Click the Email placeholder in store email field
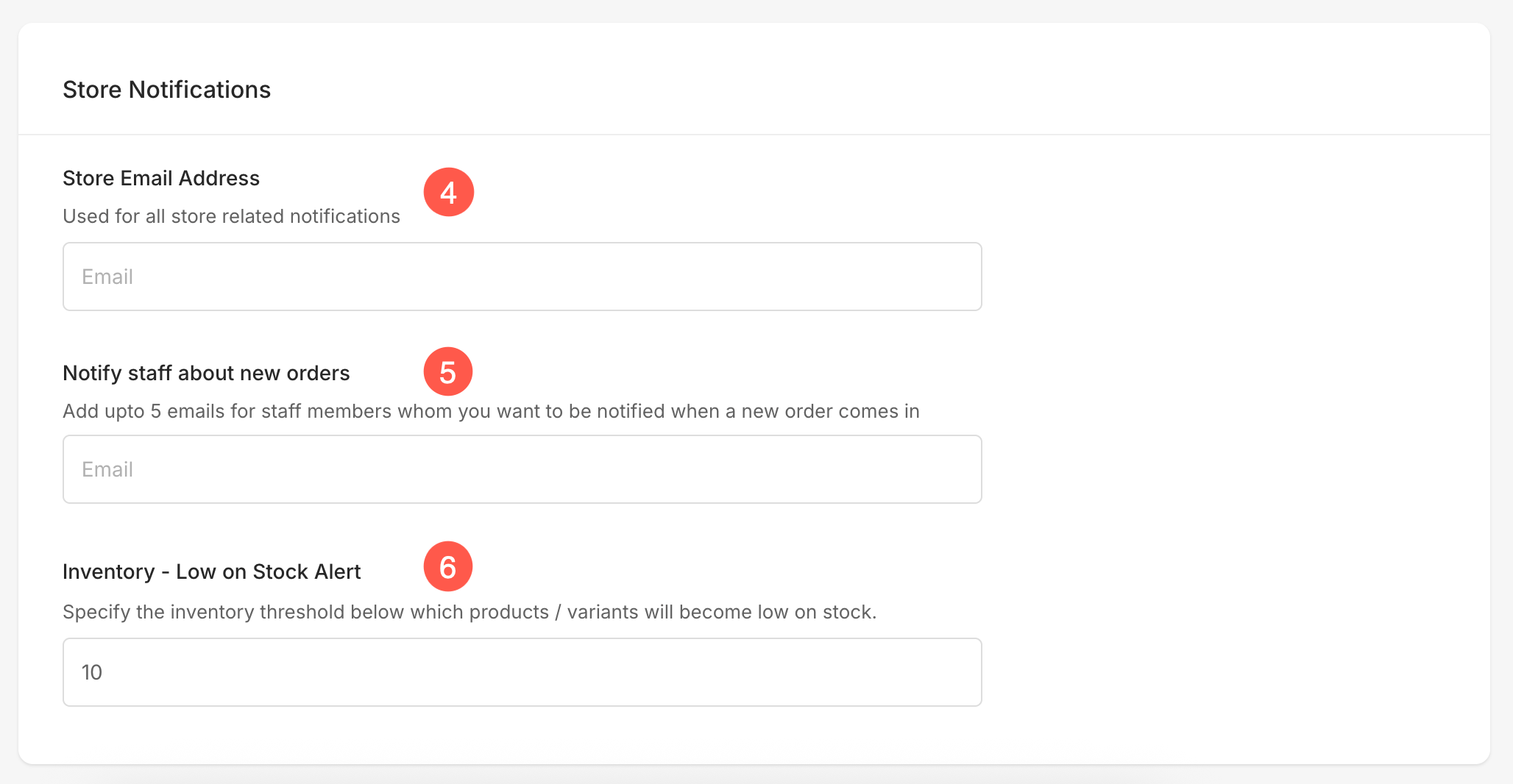The image size is (1513, 784). tap(107, 277)
